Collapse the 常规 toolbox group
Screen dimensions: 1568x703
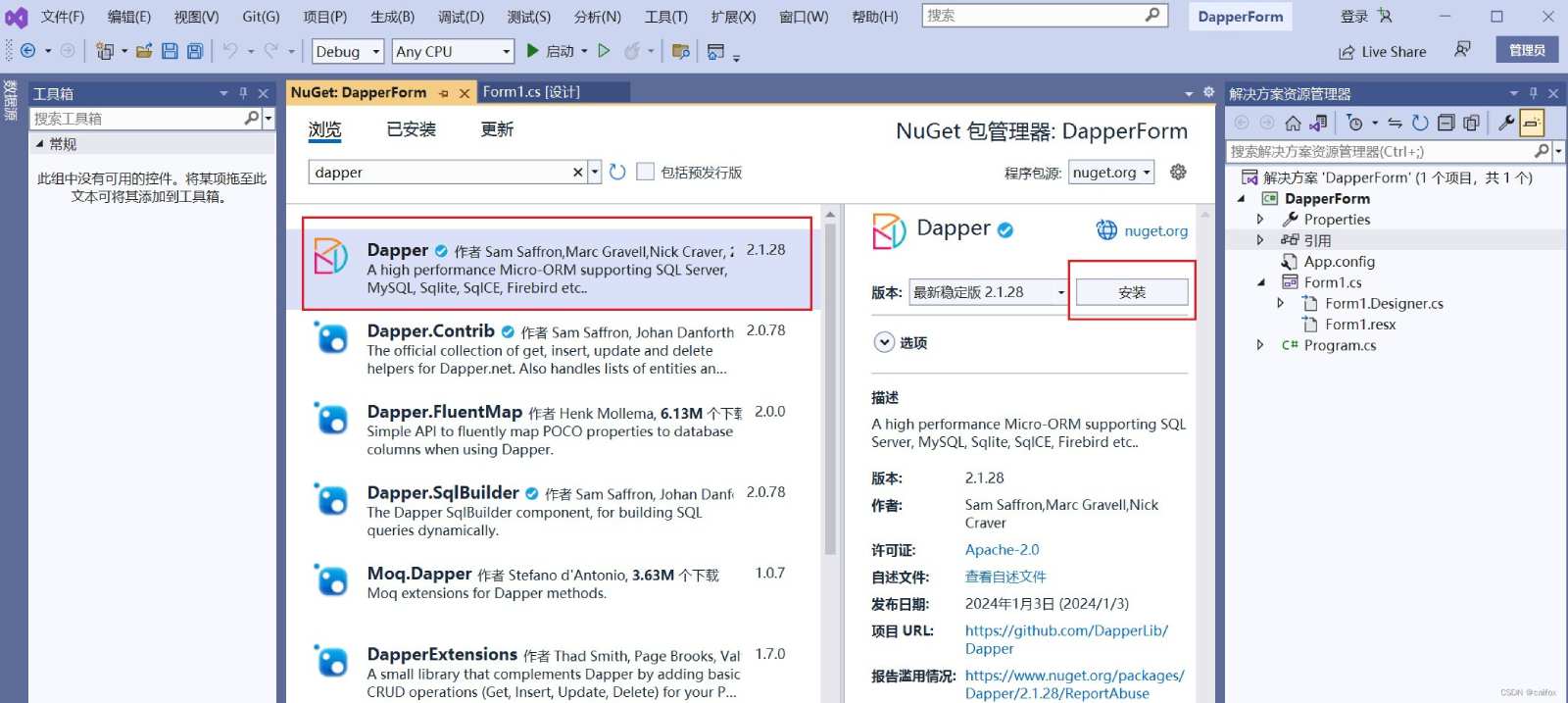pyautogui.click(x=40, y=143)
